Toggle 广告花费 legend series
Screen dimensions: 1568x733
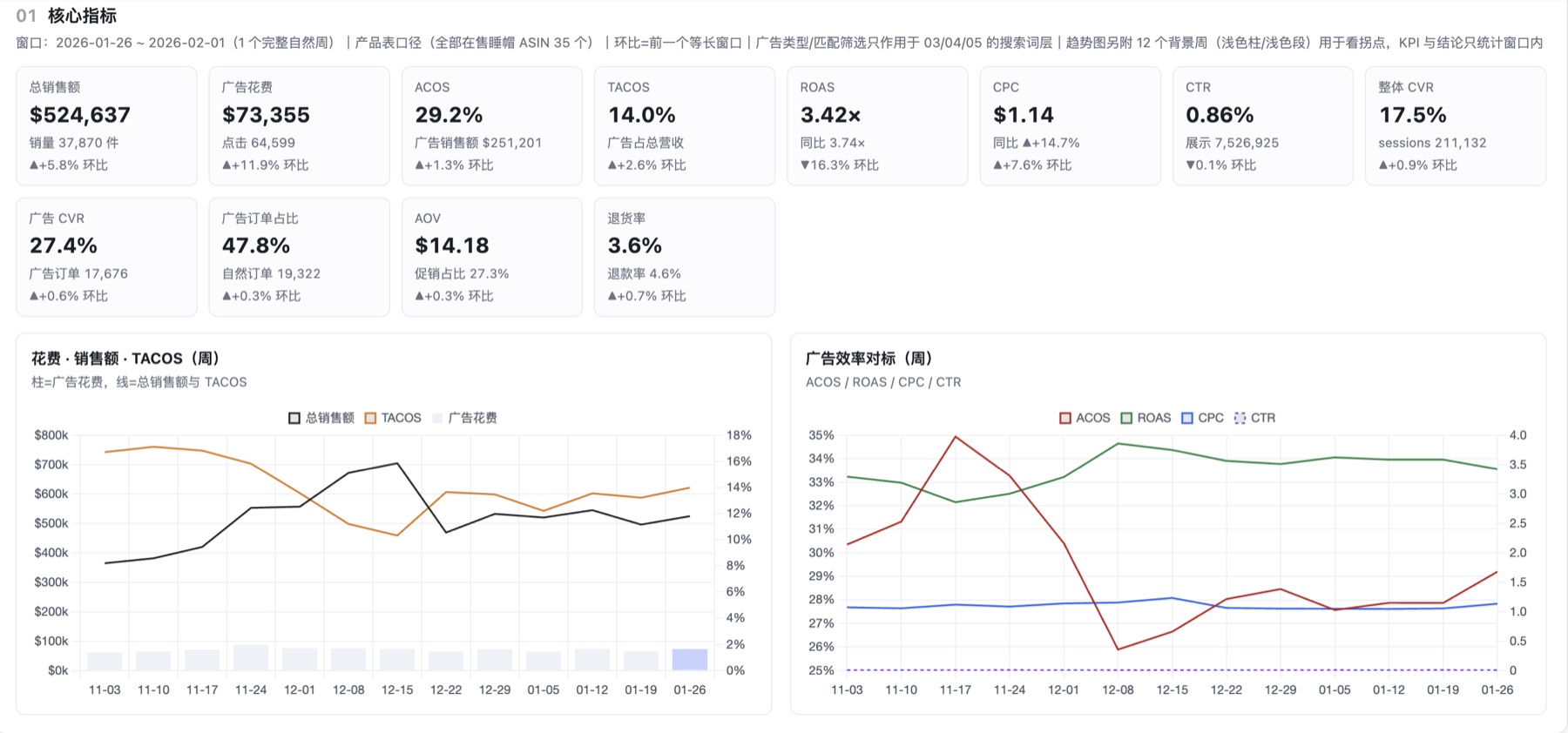tap(464, 418)
